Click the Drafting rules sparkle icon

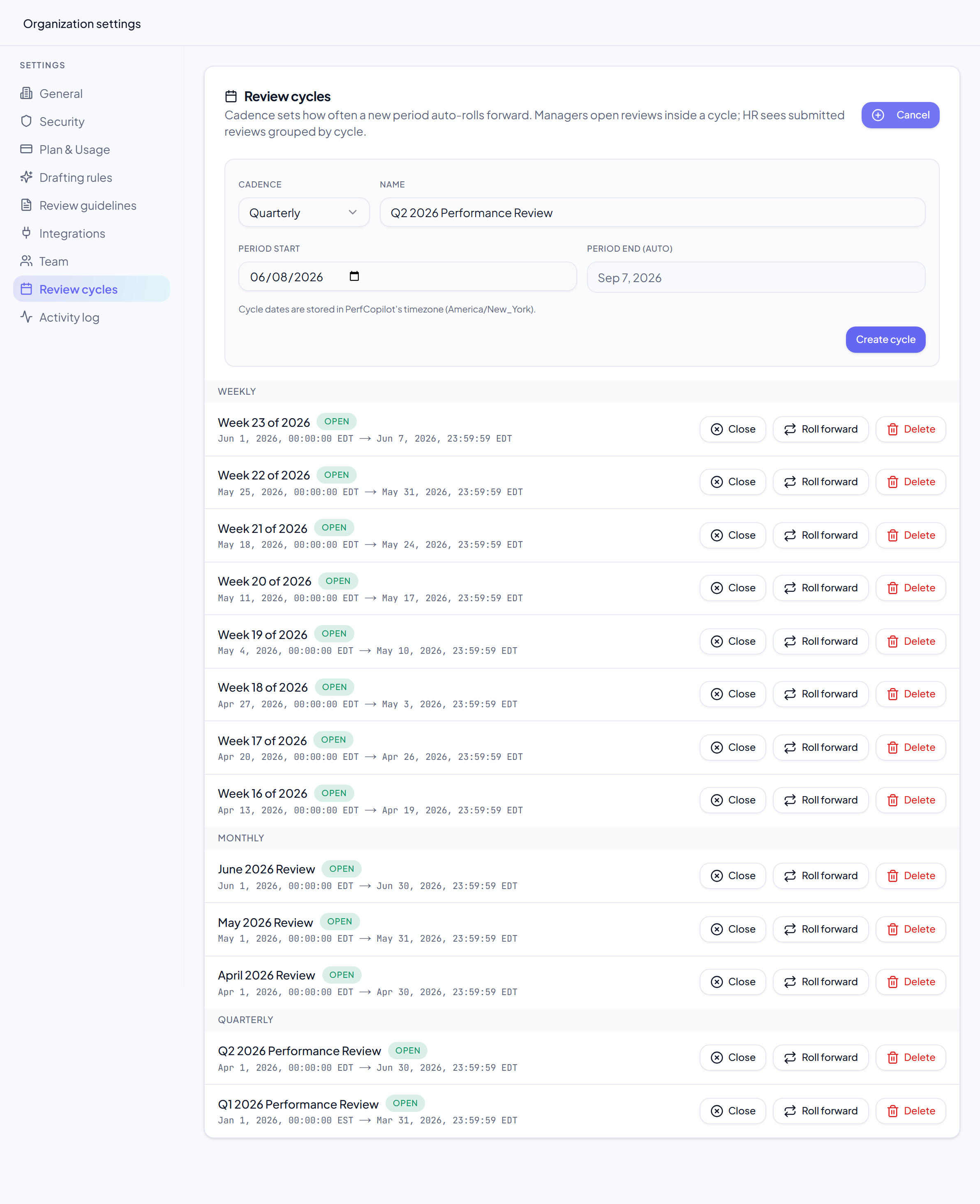[x=26, y=177]
